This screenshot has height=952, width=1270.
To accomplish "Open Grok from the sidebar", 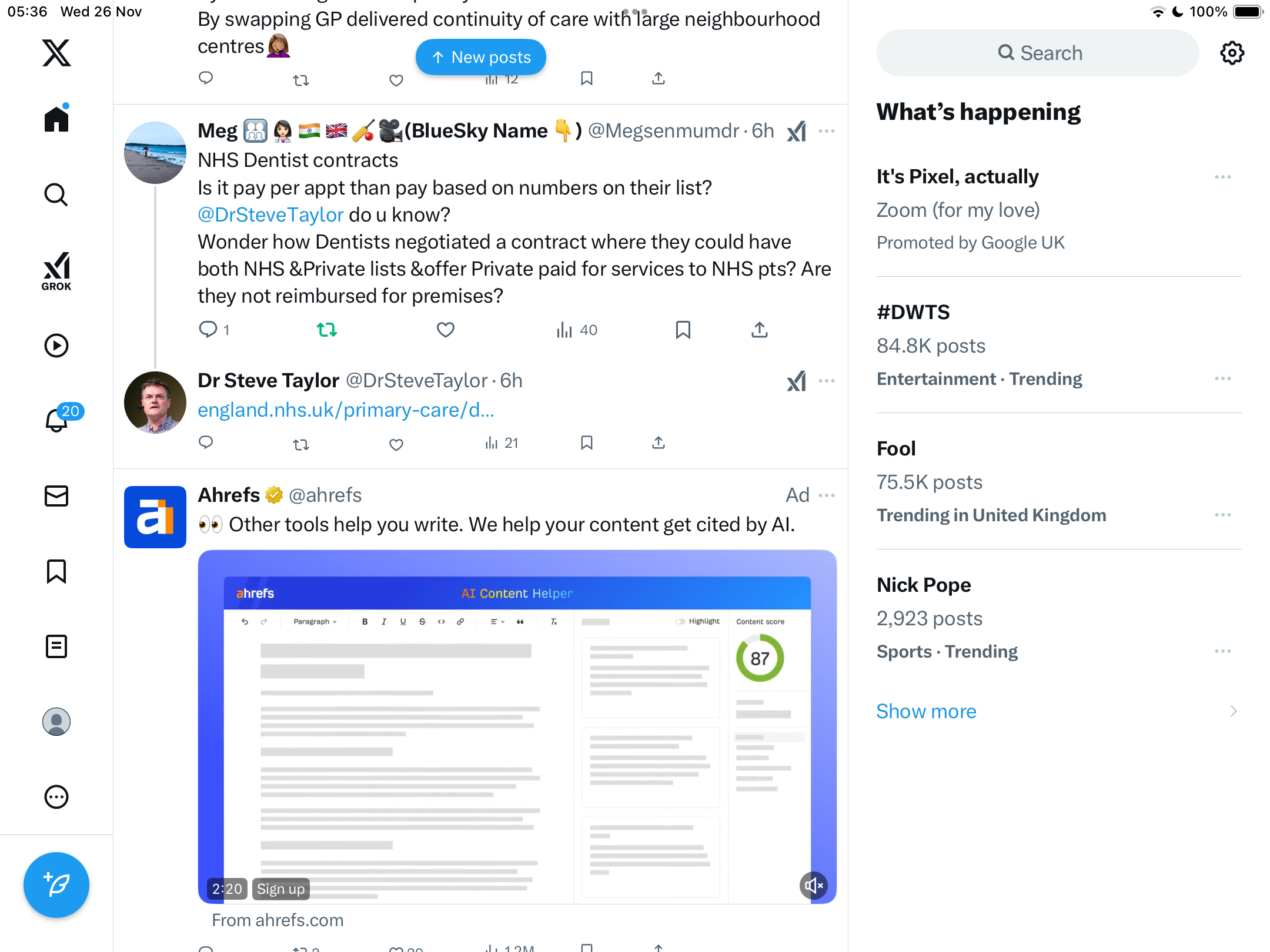I will coord(56,271).
